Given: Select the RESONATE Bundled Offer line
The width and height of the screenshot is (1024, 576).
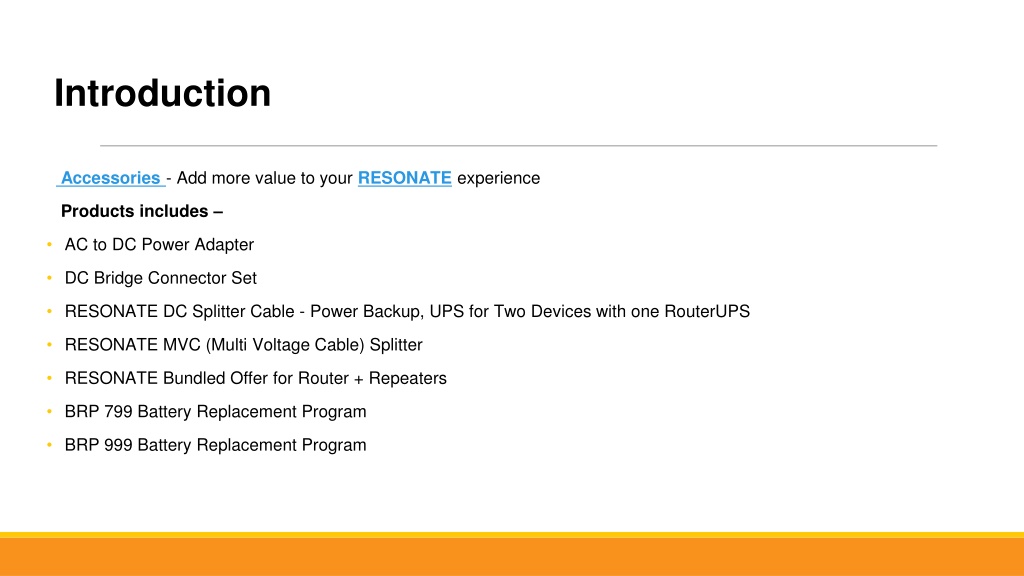Looking at the screenshot, I should (x=255, y=378).
